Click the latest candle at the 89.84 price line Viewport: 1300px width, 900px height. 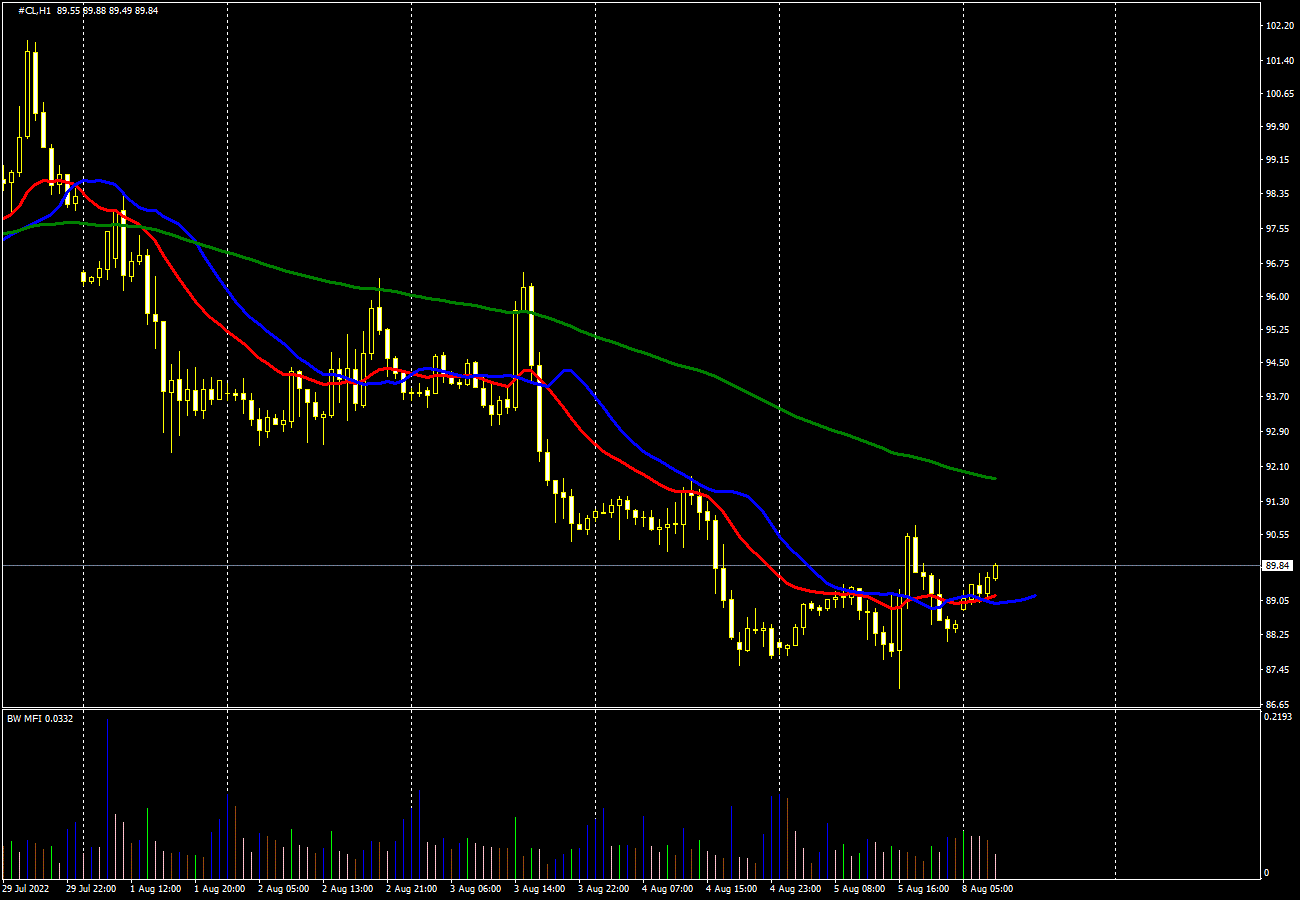pyautogui.click(x=995, y=572)
